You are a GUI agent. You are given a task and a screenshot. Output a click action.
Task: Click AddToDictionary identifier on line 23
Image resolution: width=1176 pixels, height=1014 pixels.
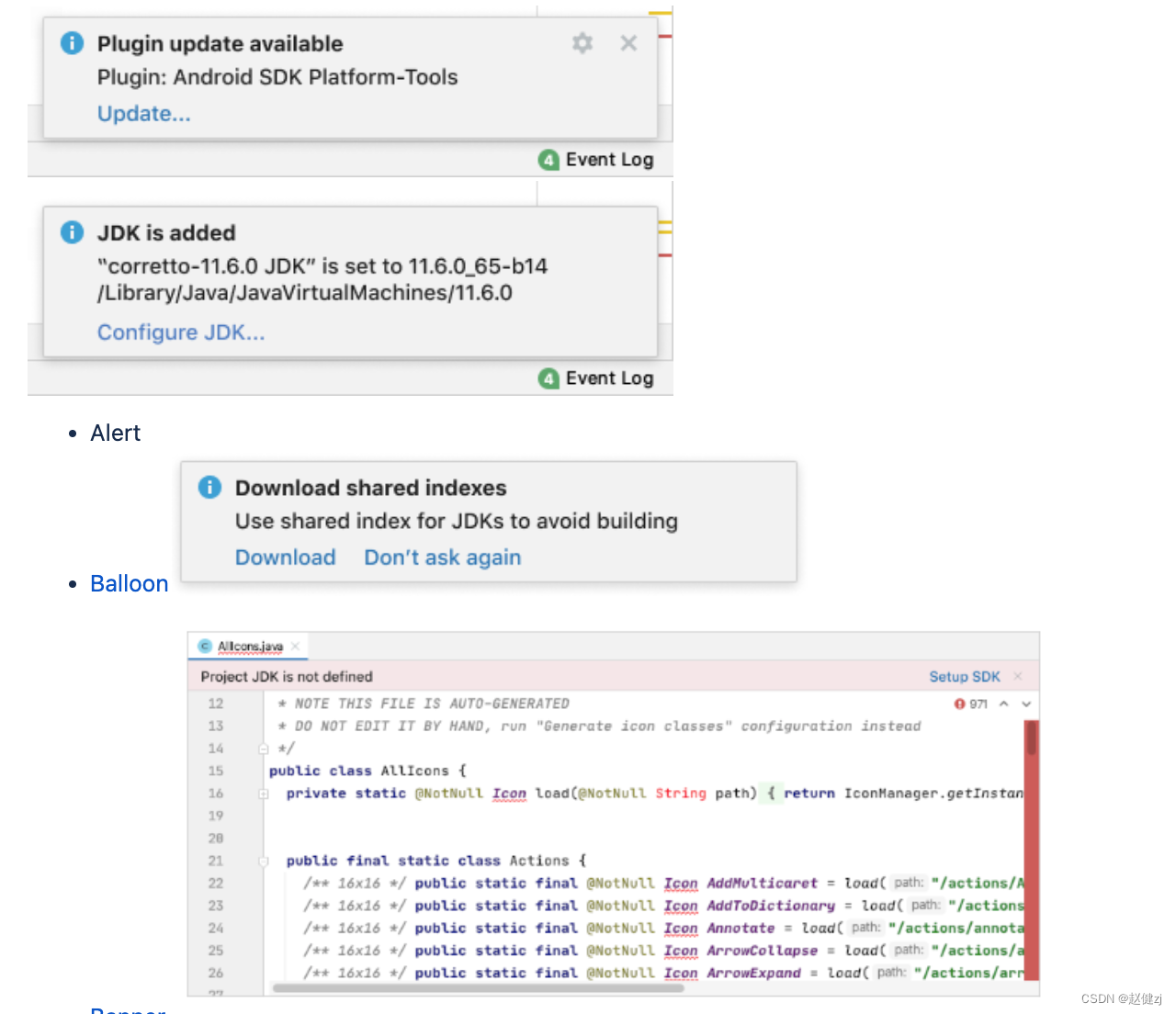click(771, 906)
